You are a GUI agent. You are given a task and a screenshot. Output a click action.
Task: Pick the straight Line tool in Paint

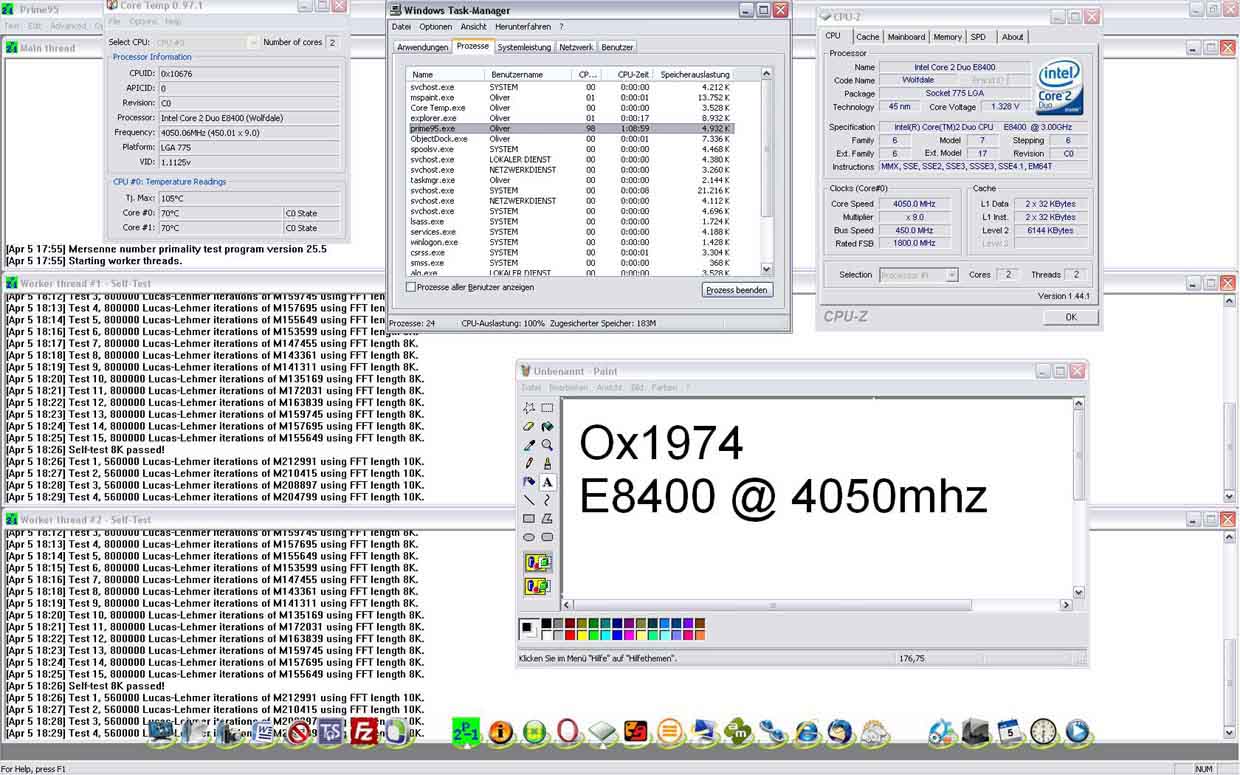tap(529, 500)
